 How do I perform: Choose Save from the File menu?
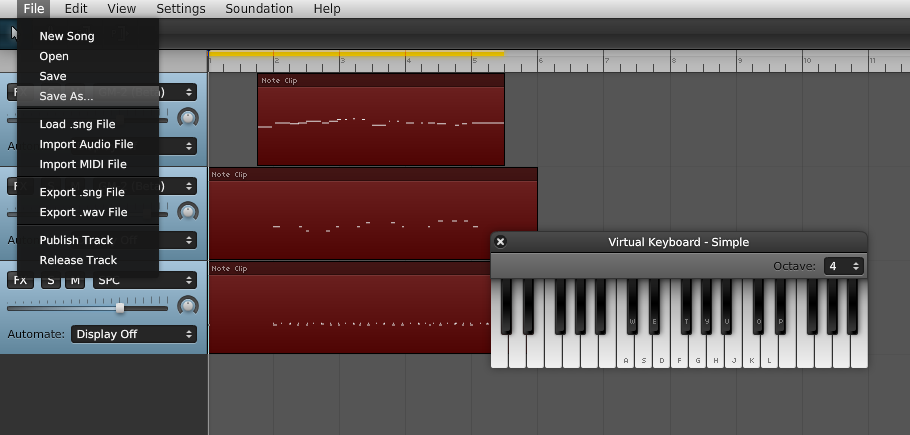click(x=88, y=76)
